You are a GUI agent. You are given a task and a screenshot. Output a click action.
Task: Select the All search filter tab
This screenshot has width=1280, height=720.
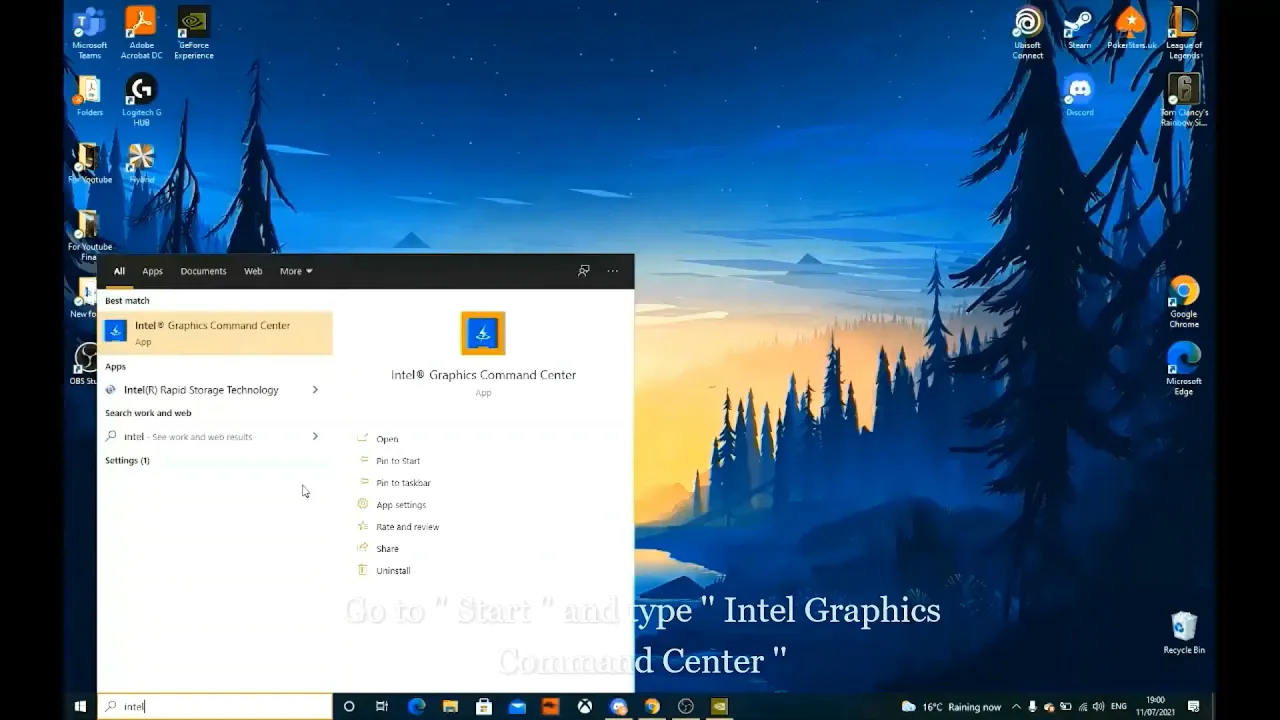click(119, 271)
